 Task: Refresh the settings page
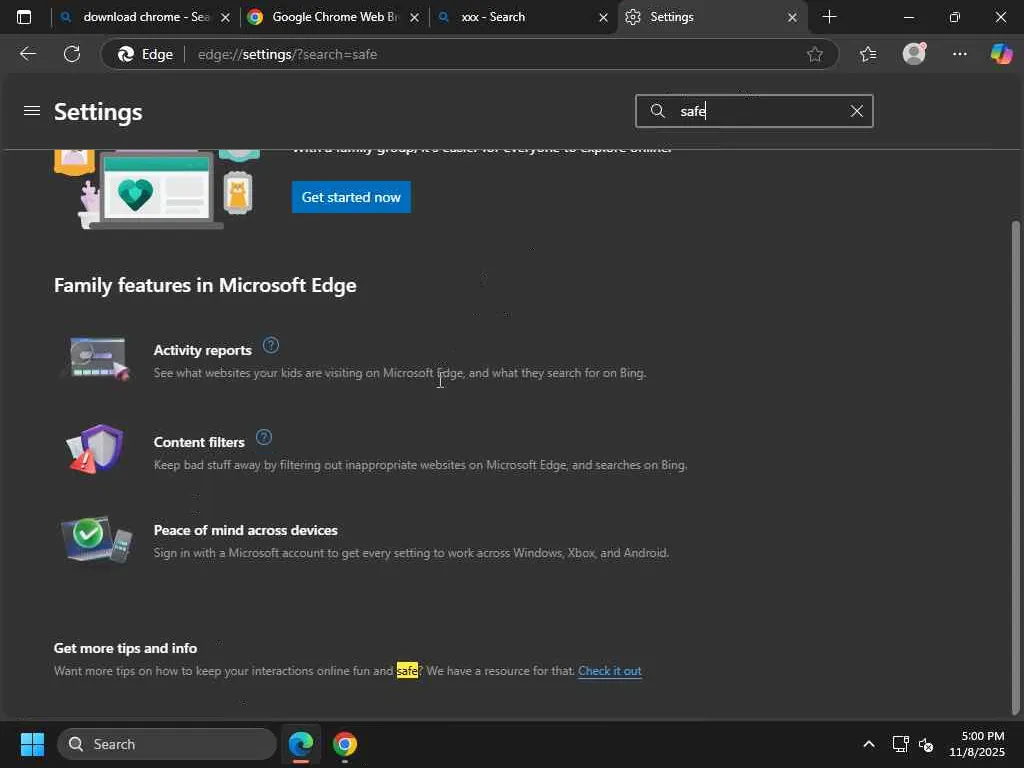[x=72, y=54]
